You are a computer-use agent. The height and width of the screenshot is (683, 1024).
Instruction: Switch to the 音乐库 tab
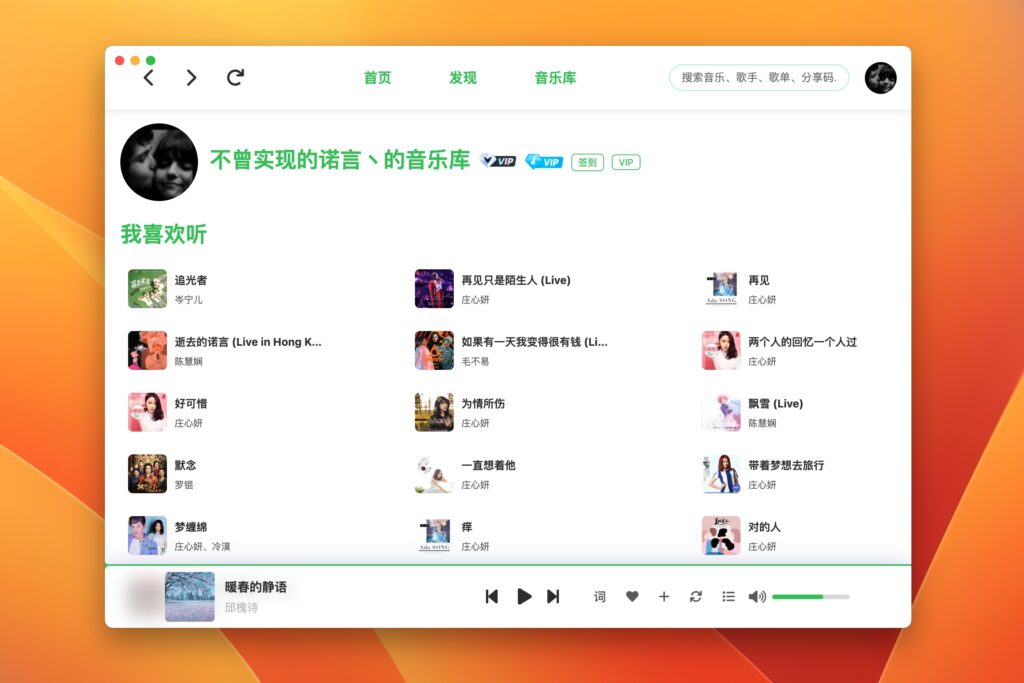tap(555, 77)
